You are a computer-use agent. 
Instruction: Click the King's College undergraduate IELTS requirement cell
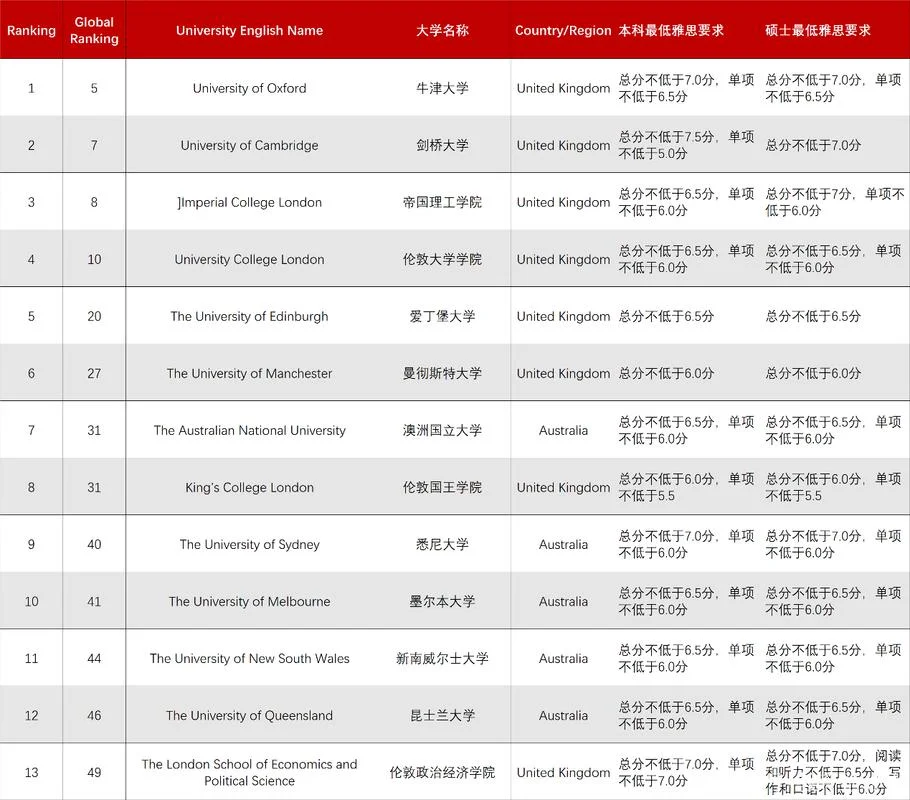[687, 487]
